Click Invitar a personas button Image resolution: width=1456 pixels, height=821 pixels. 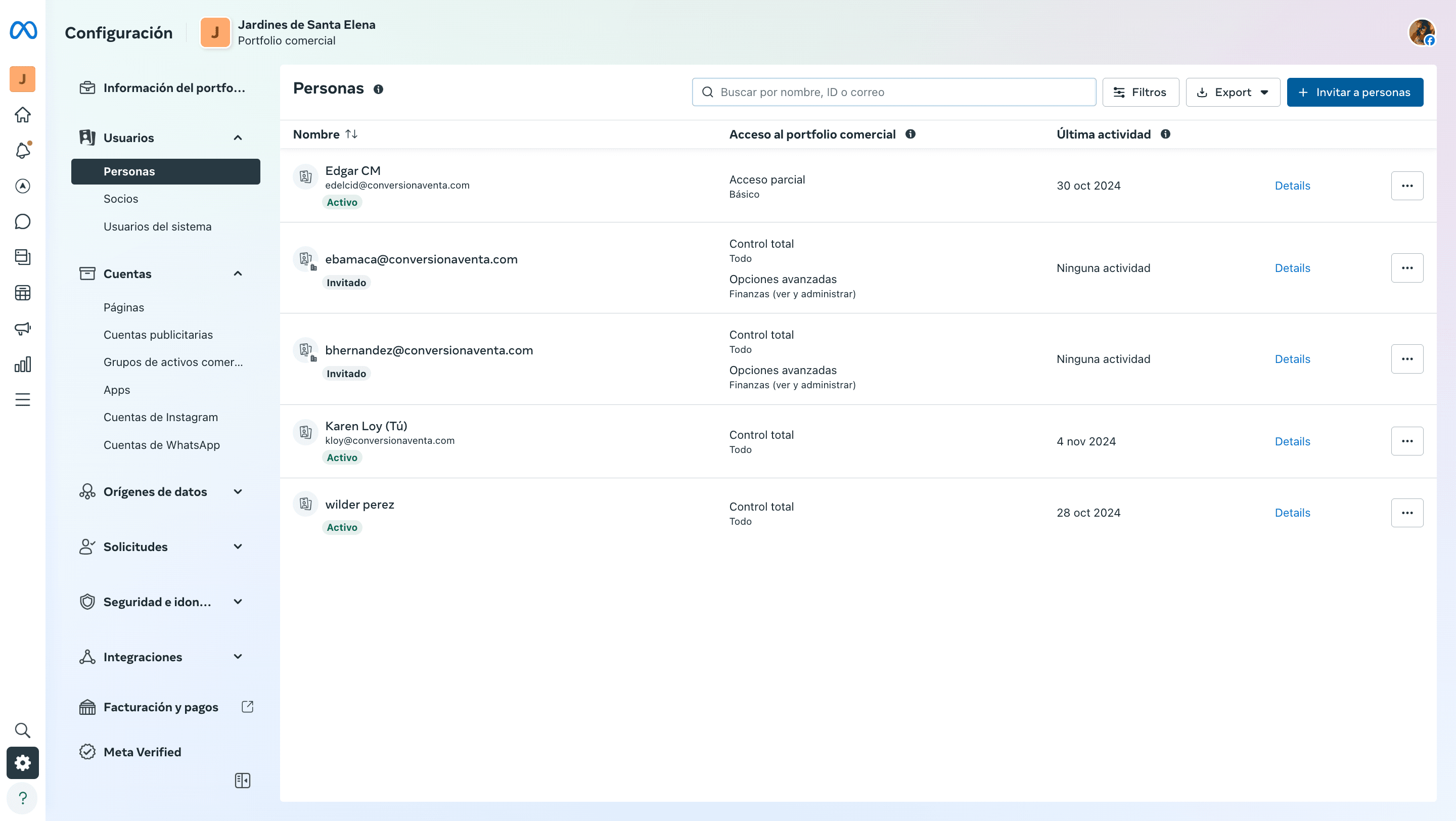tap(1355, 92)
